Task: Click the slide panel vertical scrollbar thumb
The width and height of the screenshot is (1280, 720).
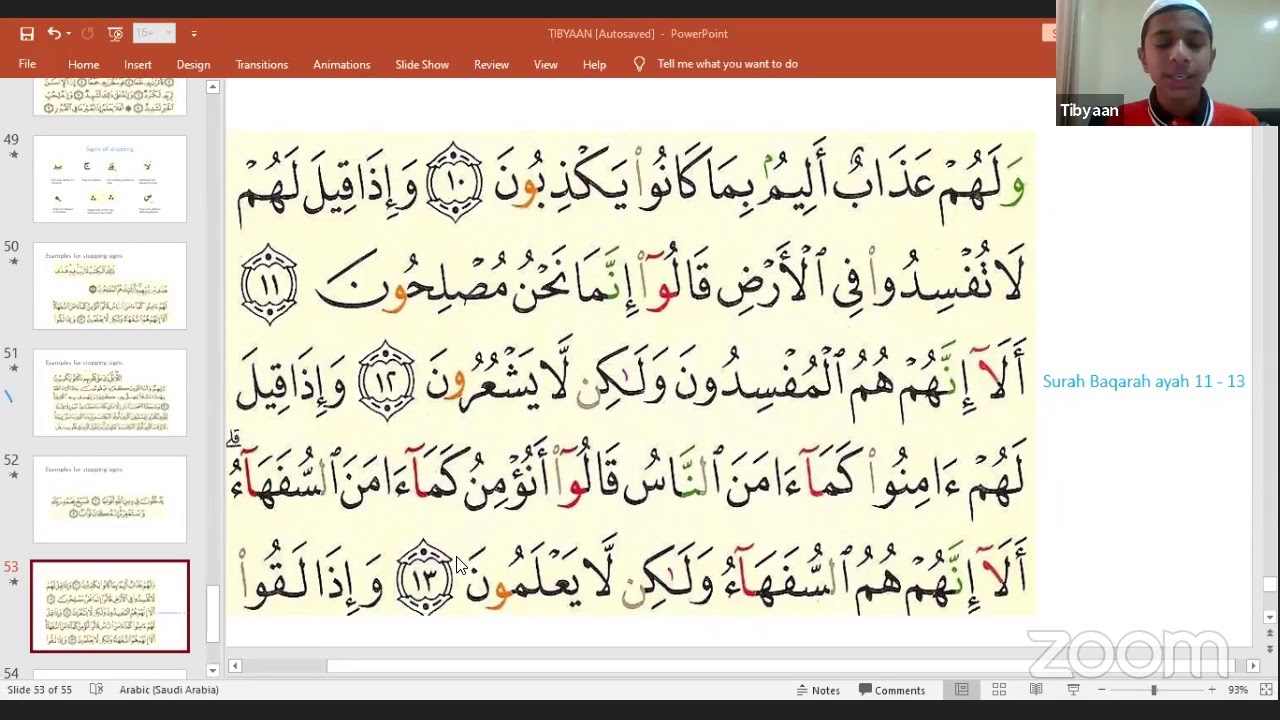Action: [212, 613]
